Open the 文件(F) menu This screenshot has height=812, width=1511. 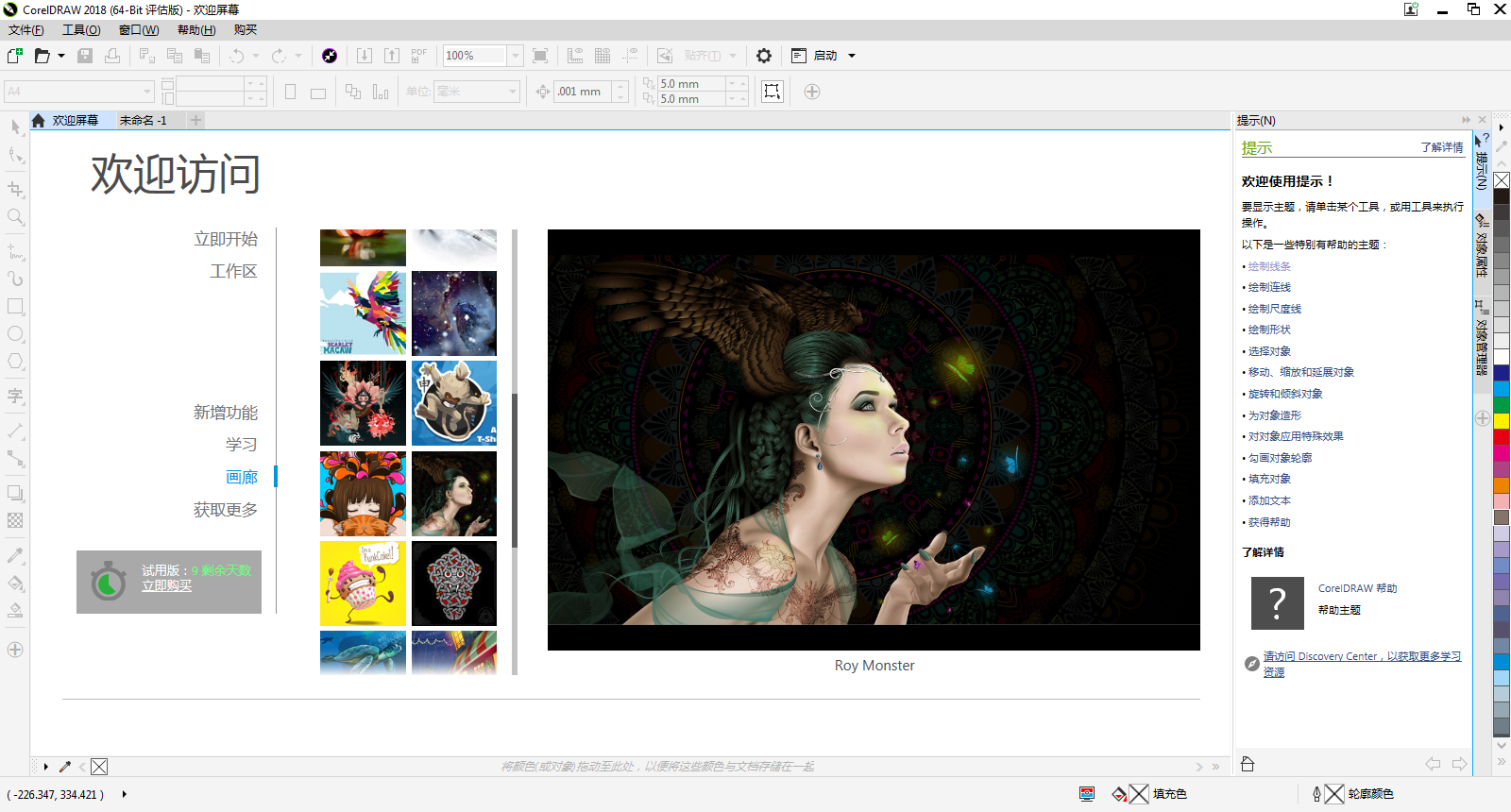[x=26, y=30]
